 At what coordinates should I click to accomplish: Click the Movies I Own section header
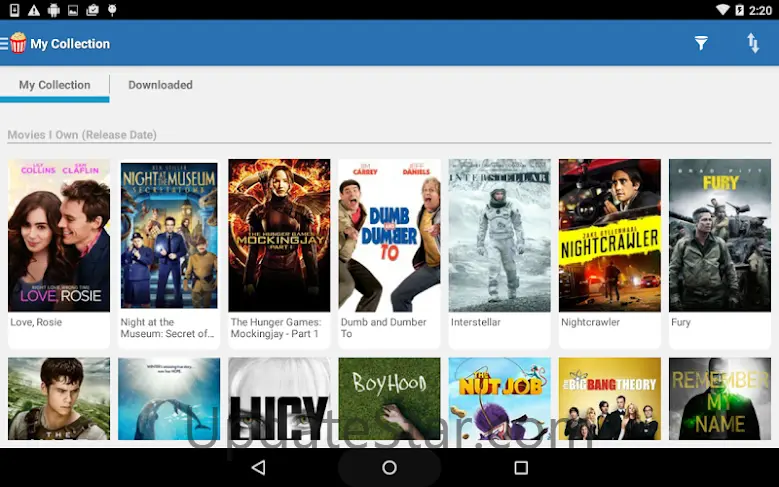pyautogui.click(x=82, y=135)
